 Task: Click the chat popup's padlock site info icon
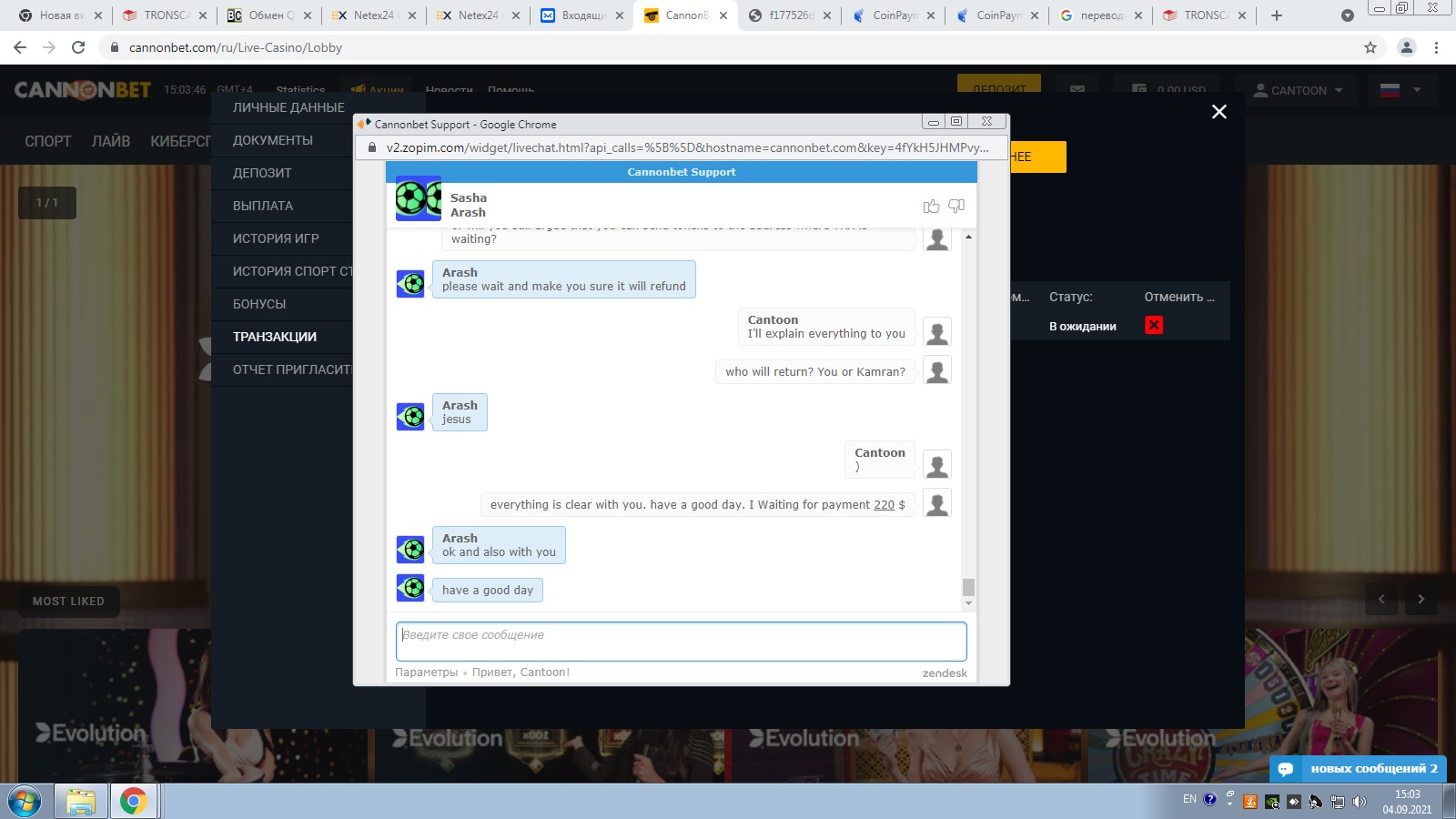click(371, 147)
